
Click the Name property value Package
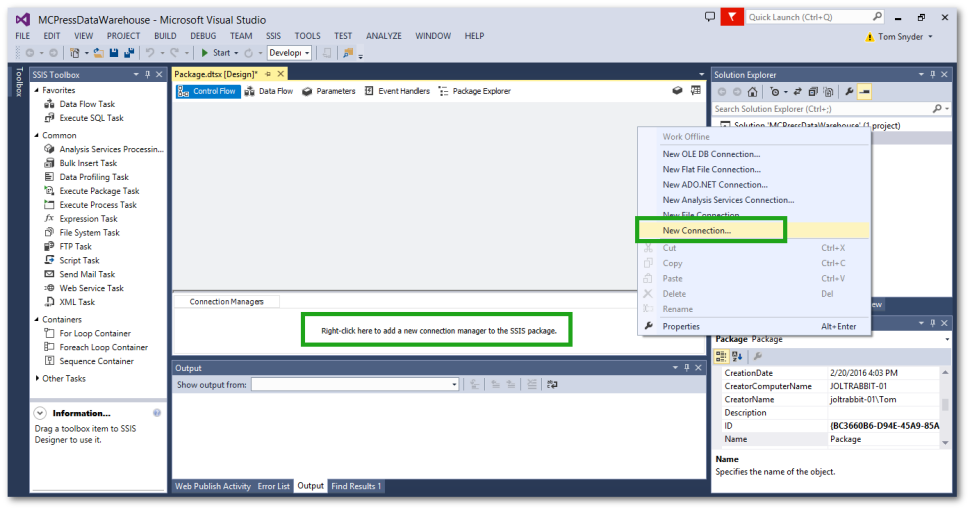pyautogui.click(x=885, y=439)
